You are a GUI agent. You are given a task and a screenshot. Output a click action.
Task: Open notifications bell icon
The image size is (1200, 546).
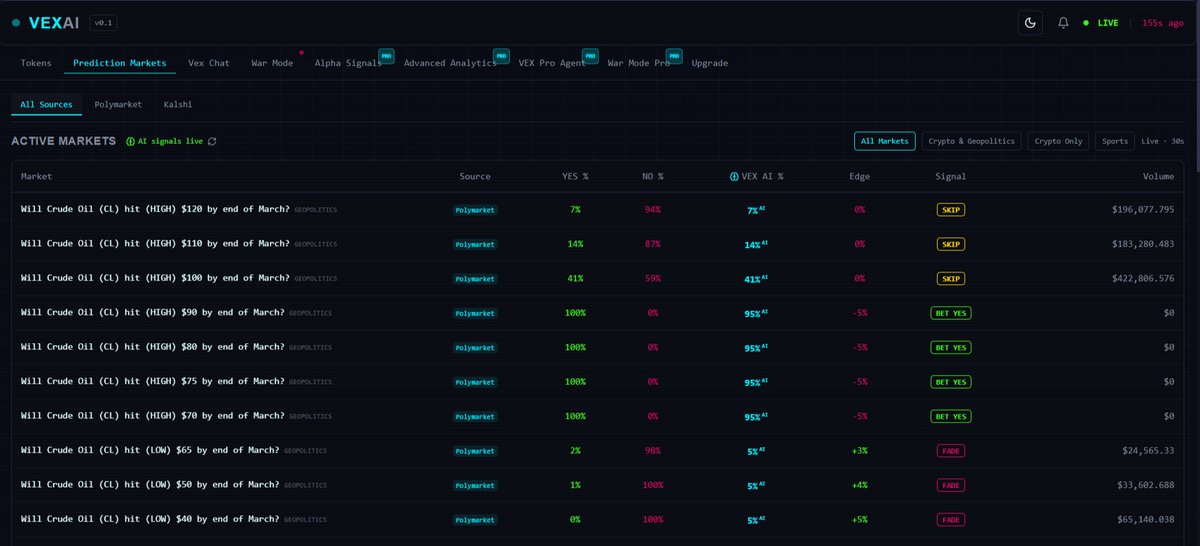pyautogui.click(x=1063, y=22)
